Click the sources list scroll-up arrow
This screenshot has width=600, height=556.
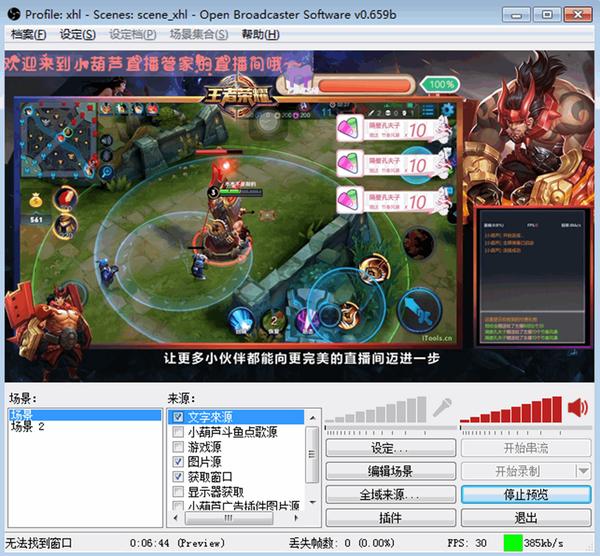[313, 418]
